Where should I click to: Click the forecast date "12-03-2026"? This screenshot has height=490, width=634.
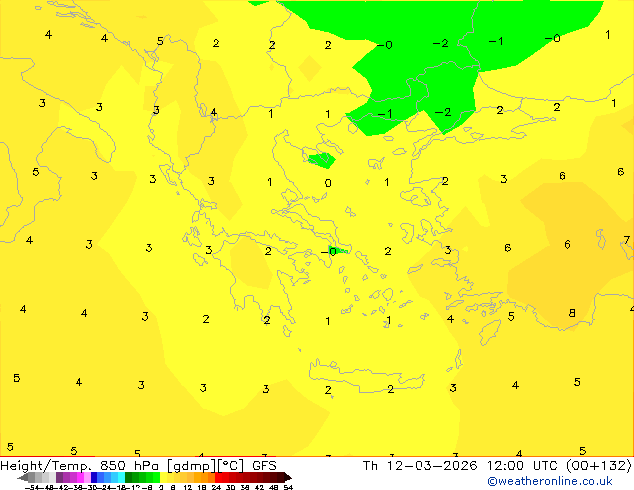(x=432, y=466)
